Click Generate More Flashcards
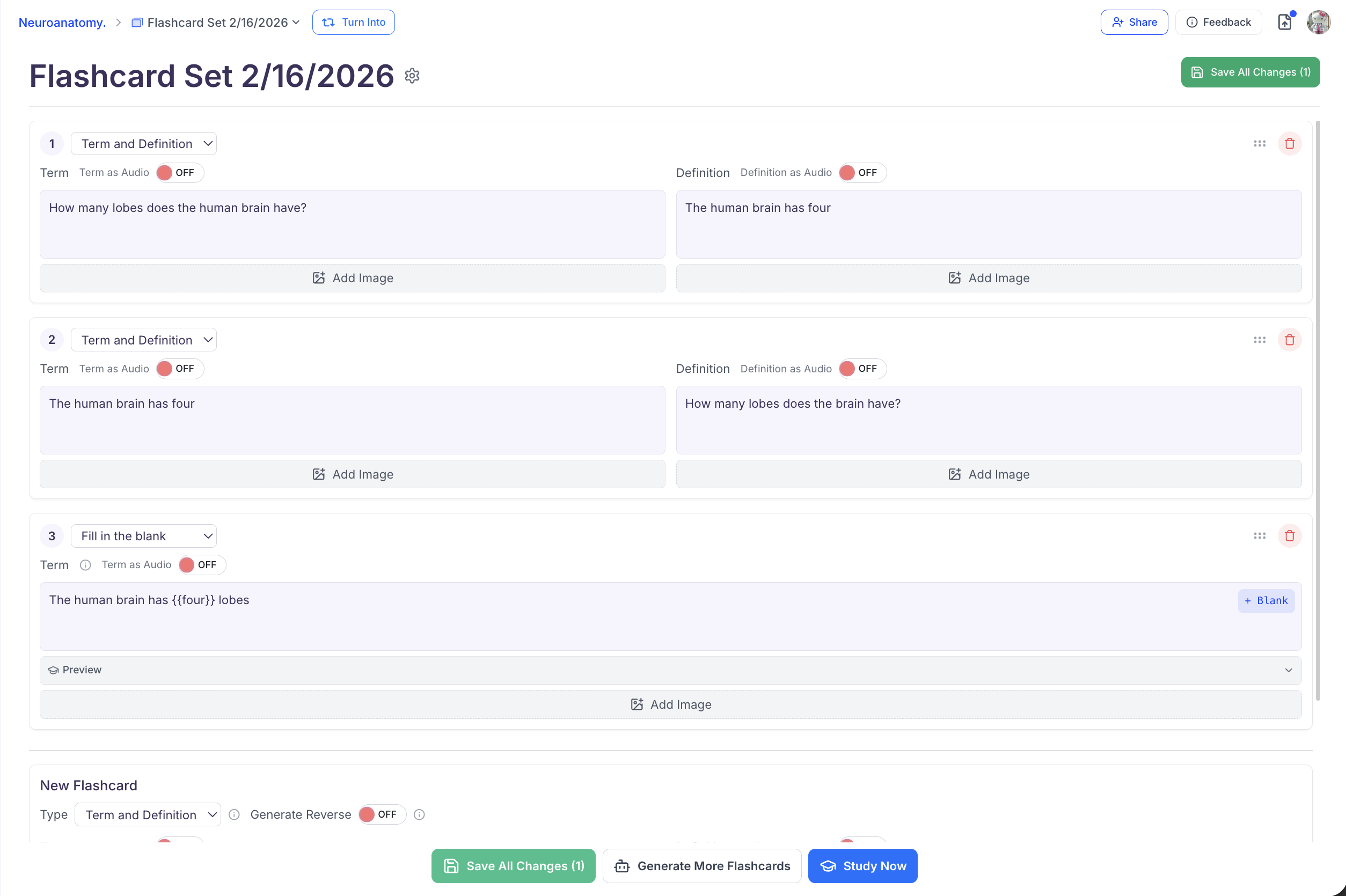The height and width of the screenshot is (896, 1346). tap(702, 866)
